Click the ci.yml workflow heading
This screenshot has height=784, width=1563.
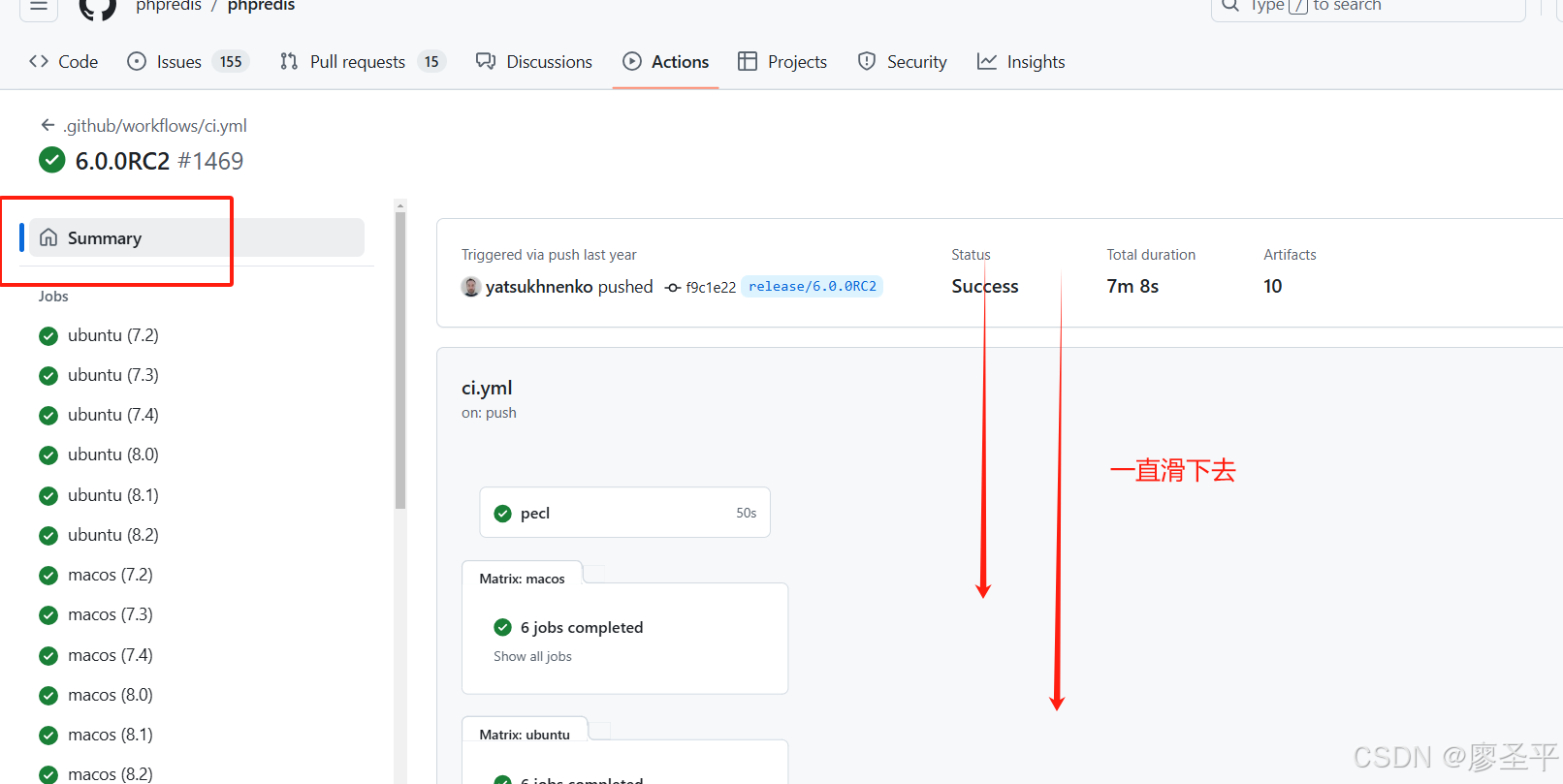pyautogui.click(x=487, y=388)
